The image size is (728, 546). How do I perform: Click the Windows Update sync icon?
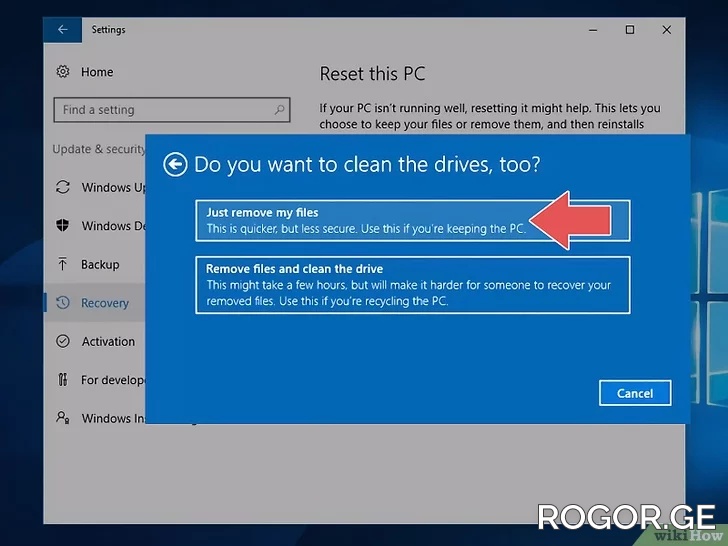click(63, 187)
